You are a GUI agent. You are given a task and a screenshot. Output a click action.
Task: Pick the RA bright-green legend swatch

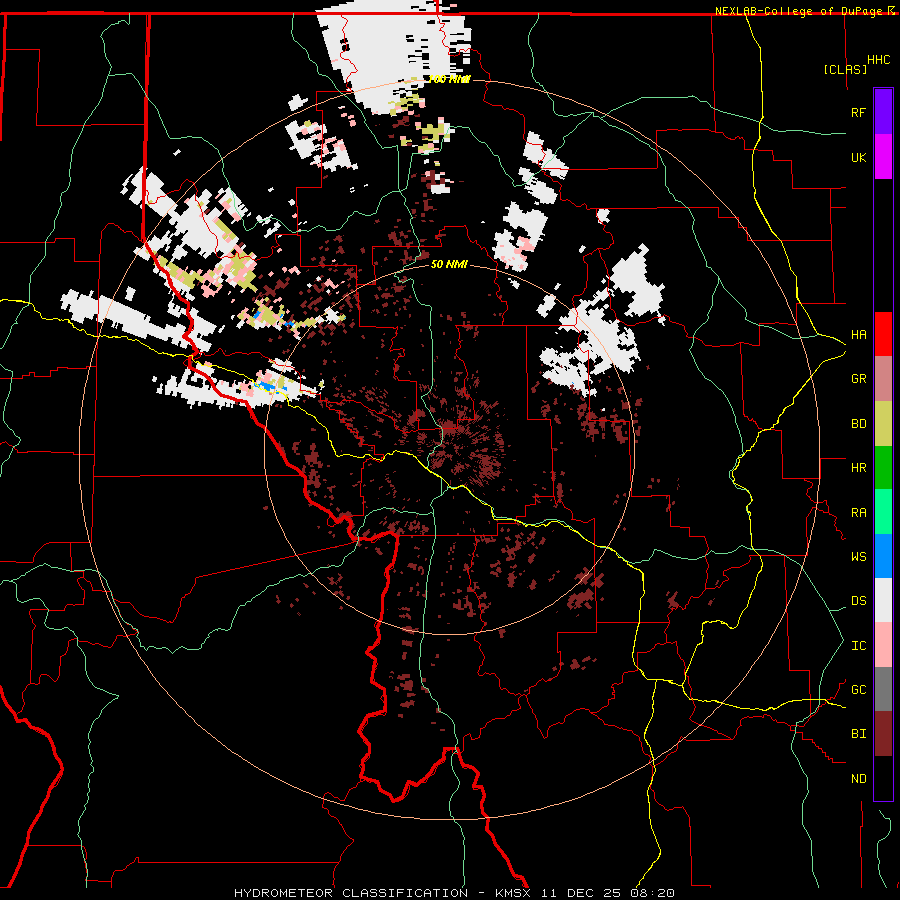point(883,512)
